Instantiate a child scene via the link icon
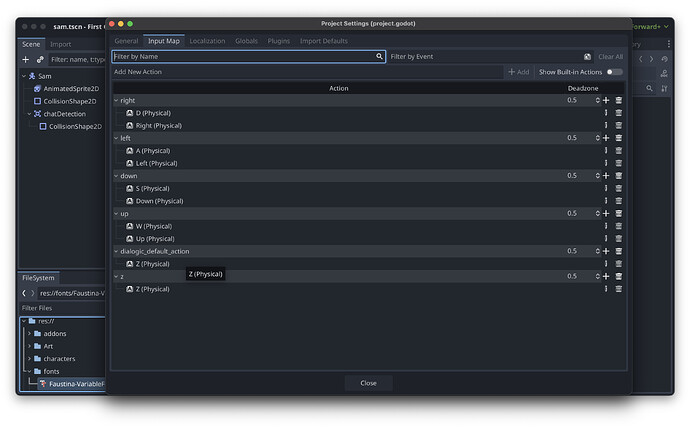 pyautogui.click(x=40, y=59)
